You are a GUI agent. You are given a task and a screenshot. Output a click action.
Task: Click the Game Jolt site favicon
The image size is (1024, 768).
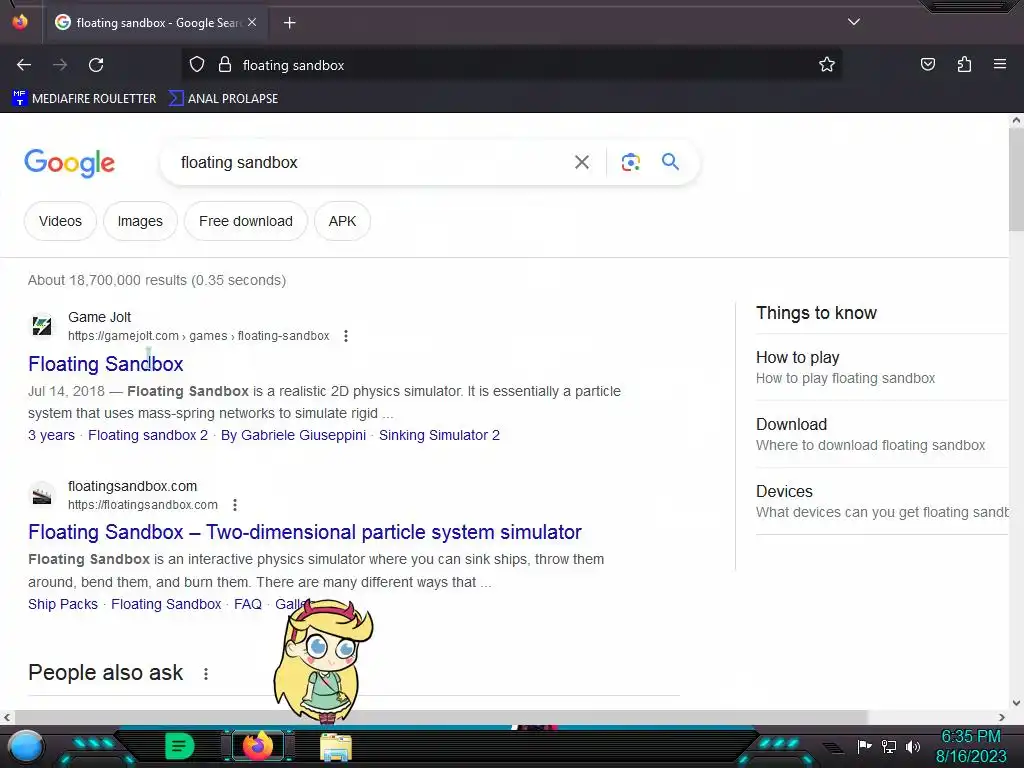pyautogui.click(x=42, y=325)
